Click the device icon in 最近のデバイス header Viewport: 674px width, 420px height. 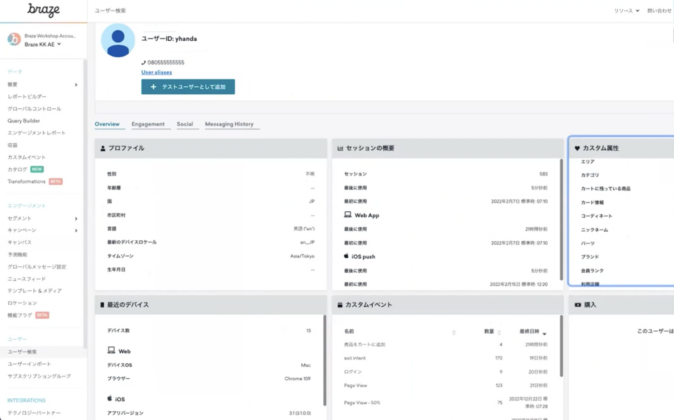(x=102, y=303)
